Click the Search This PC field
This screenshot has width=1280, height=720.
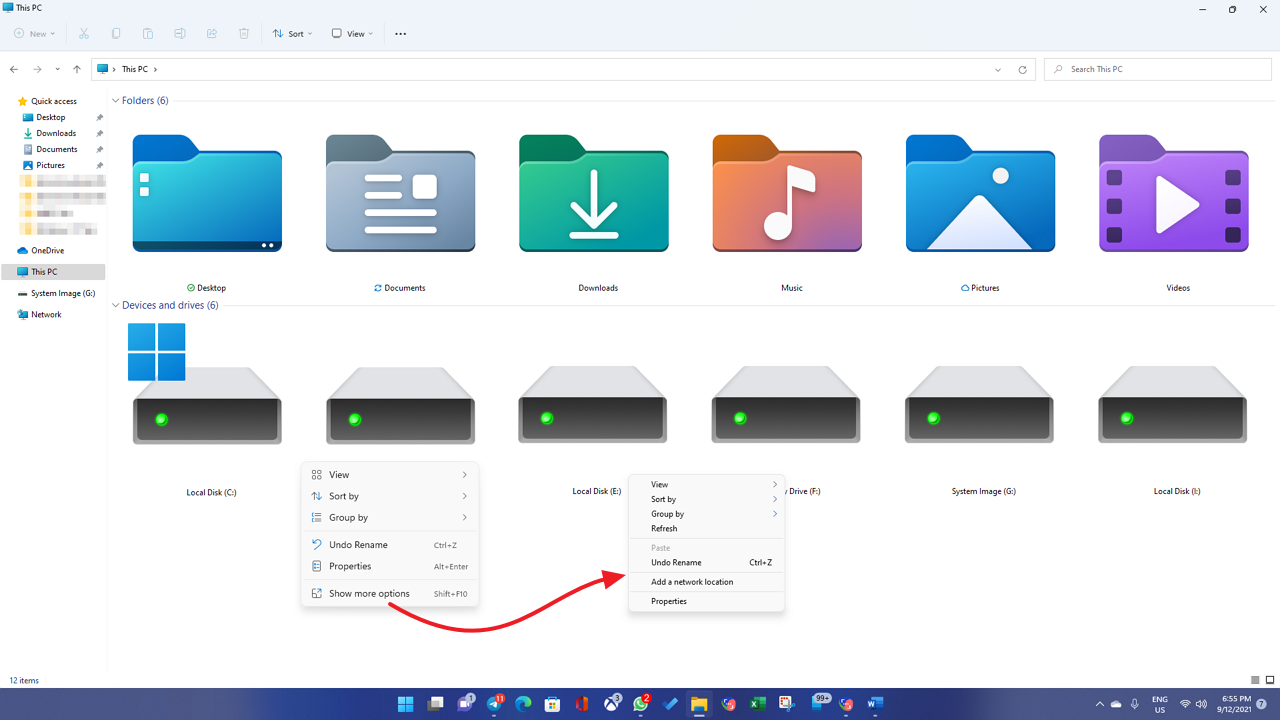click(x=1157, y=69)
